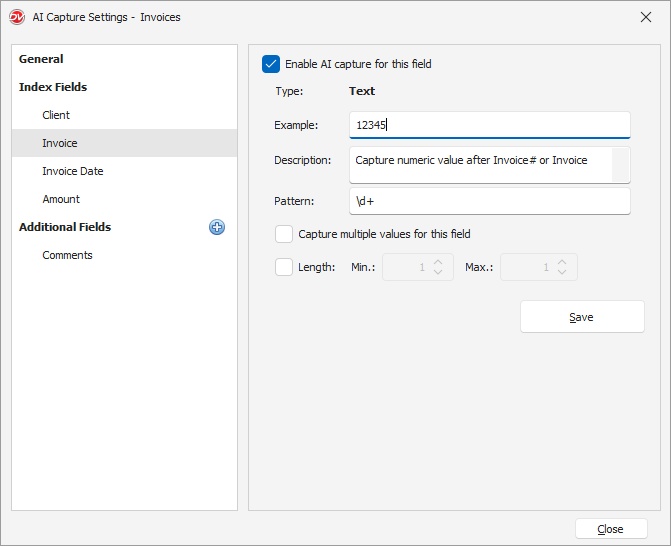
Task: Close the AI Capture Settings window
Action: tap(646, 17)
